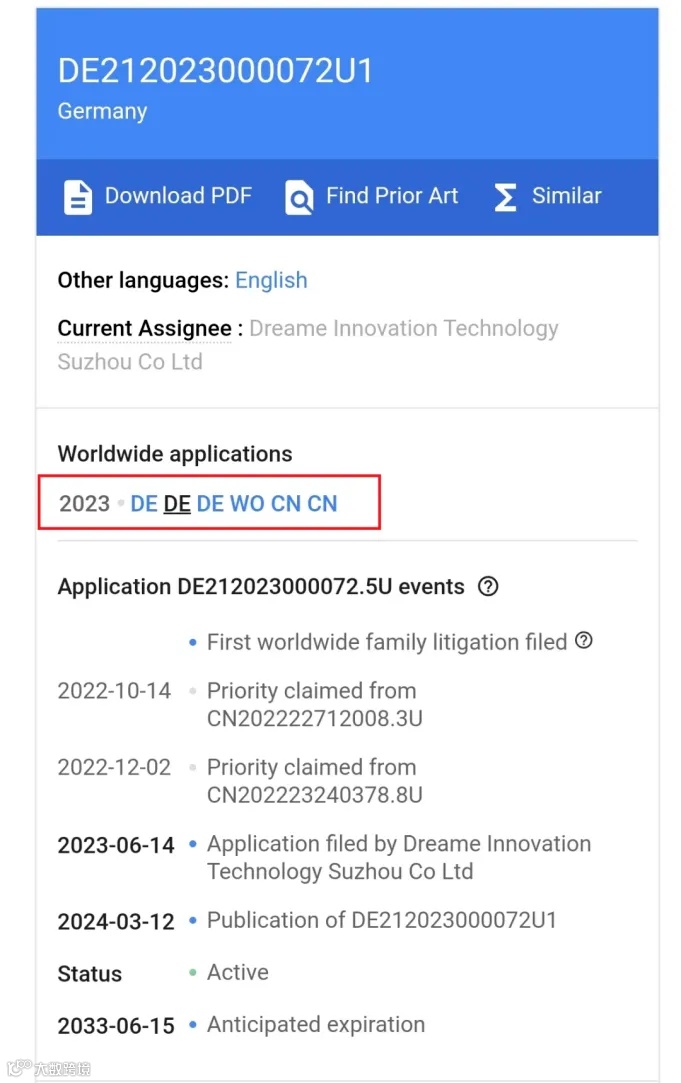Click priority claim CN202223240378.8U entry
This screenshot has width=681, height=1083.
coord(314,780)
